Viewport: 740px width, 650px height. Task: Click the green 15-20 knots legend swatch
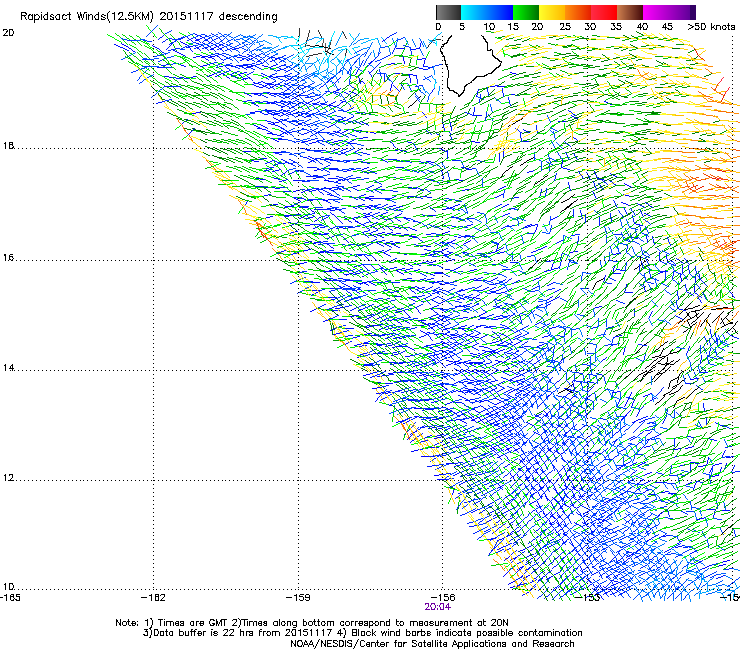coord(526,12)
